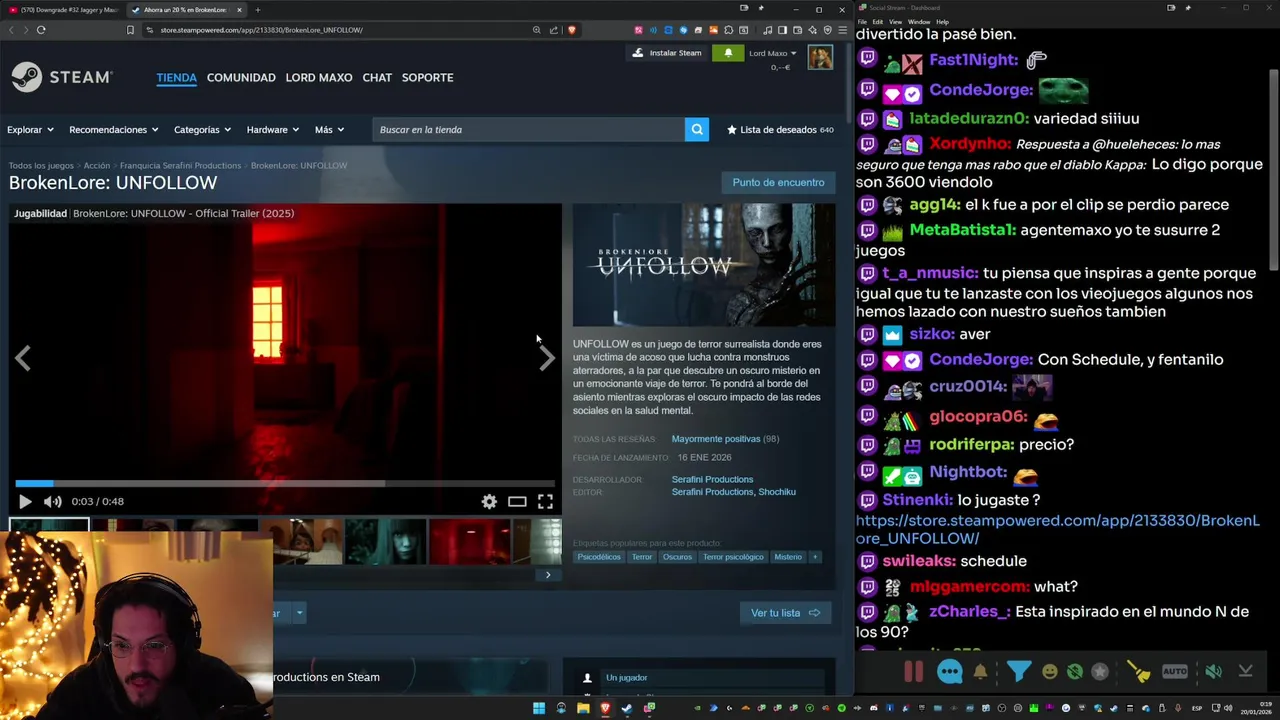
Task: Open the browser hamburger main menu
Action: point(843,30)
